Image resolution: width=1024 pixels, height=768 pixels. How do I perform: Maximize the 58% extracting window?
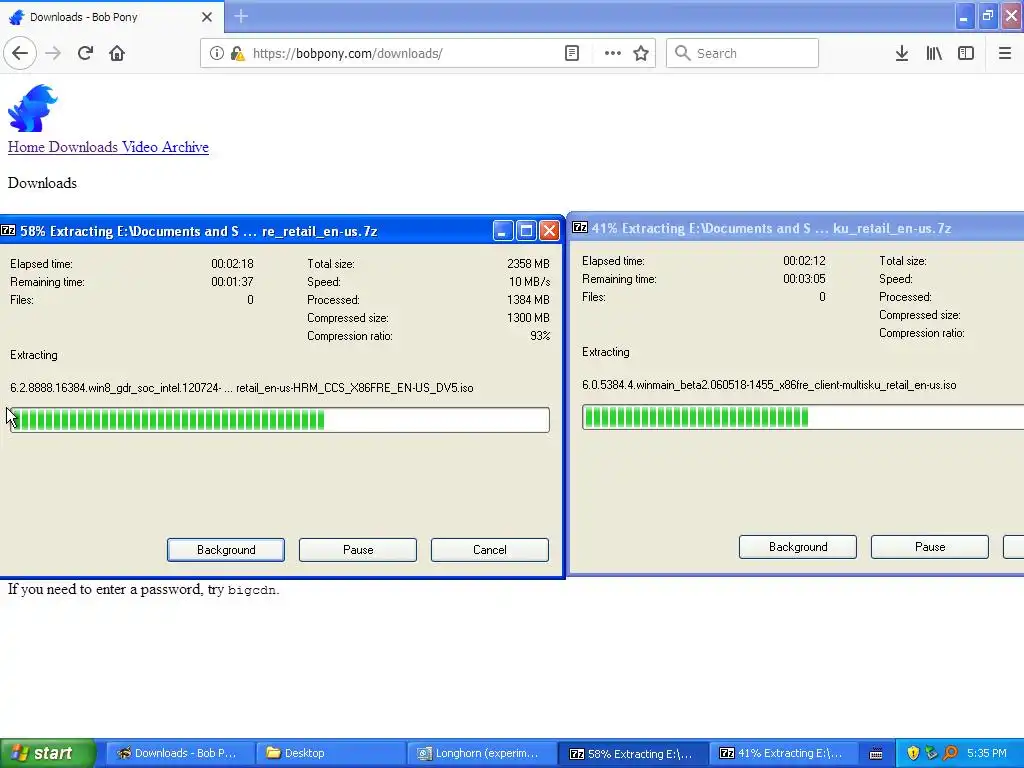pos(526,231)
